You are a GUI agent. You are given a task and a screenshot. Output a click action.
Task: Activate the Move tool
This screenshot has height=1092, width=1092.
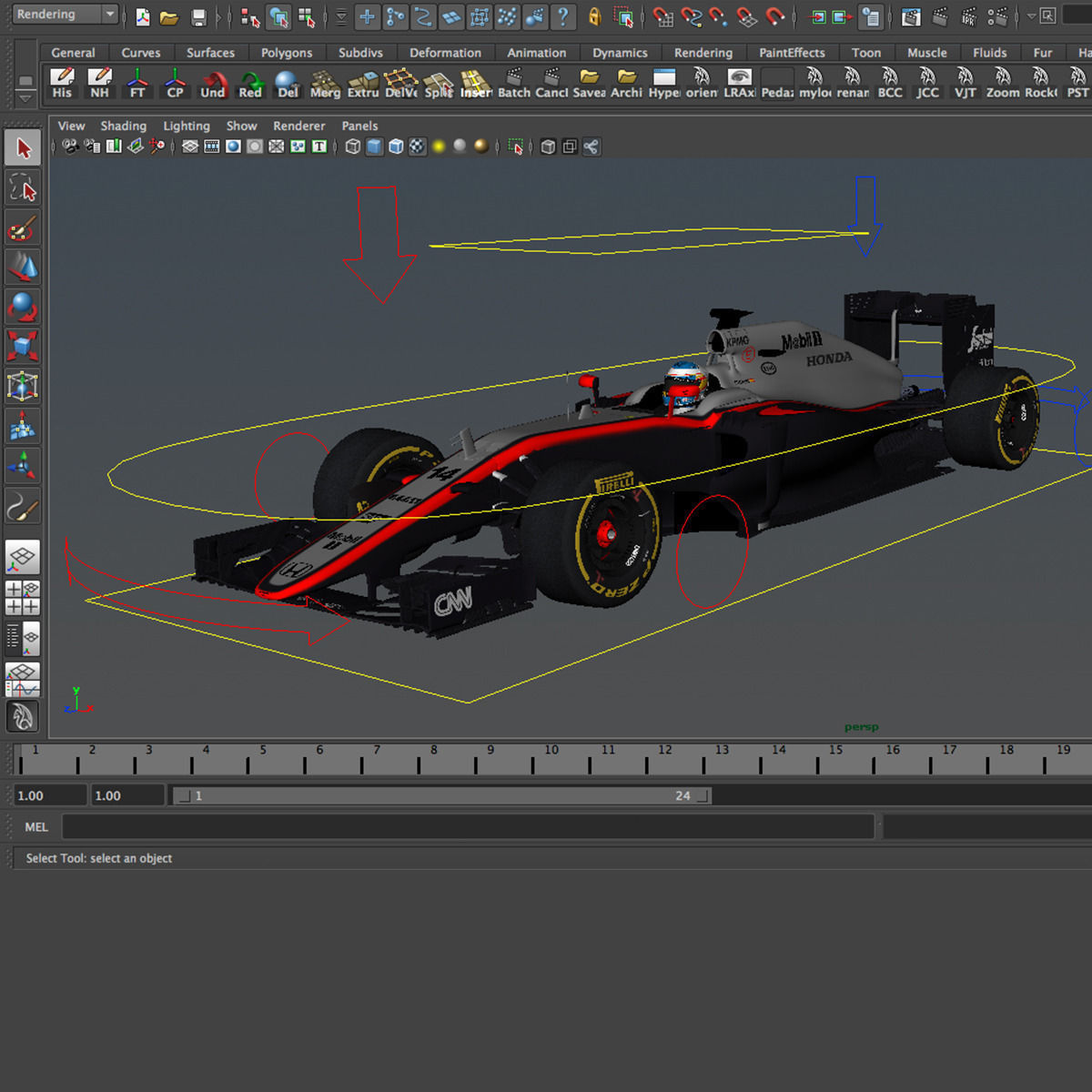point(23,267)
